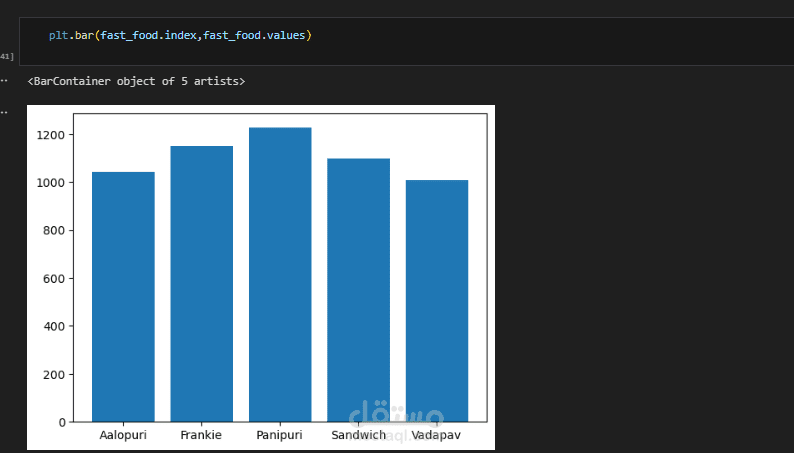Image resolution: width=794 pixels, height=453 pixels.
Task: Click the BarContainer output text
Action: [x=136, y=80]
